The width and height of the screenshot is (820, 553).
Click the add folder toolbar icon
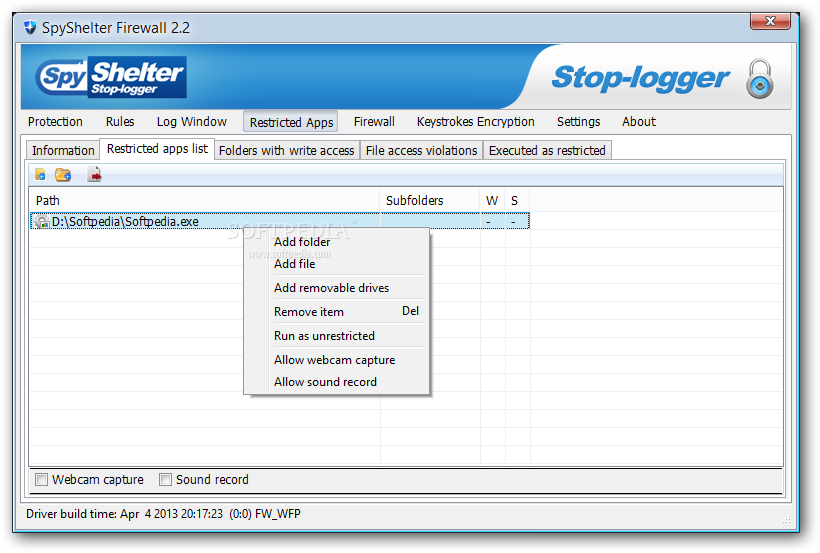[63, 175]
